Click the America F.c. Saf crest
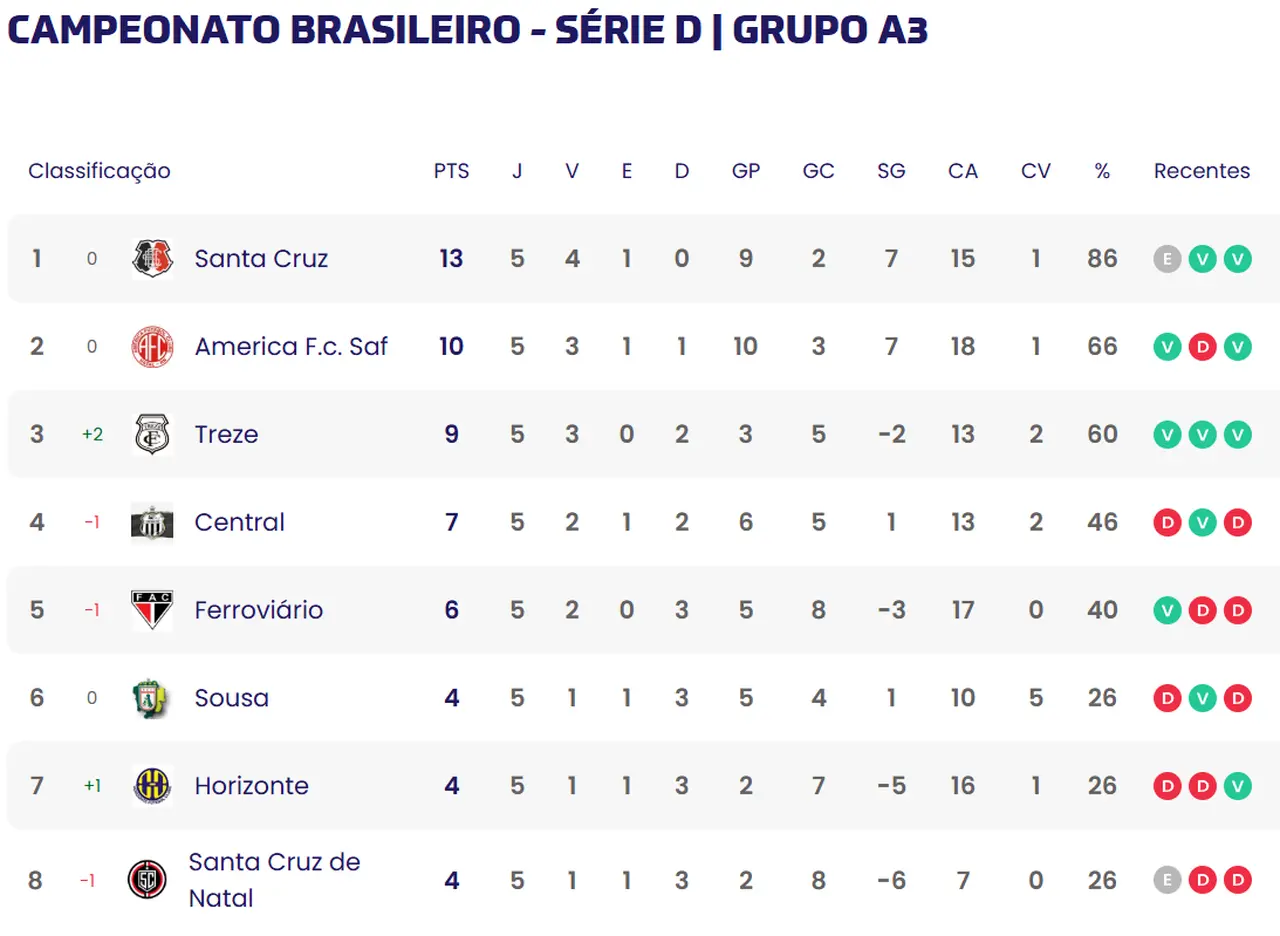1280x936 pixels. (152, 346)
